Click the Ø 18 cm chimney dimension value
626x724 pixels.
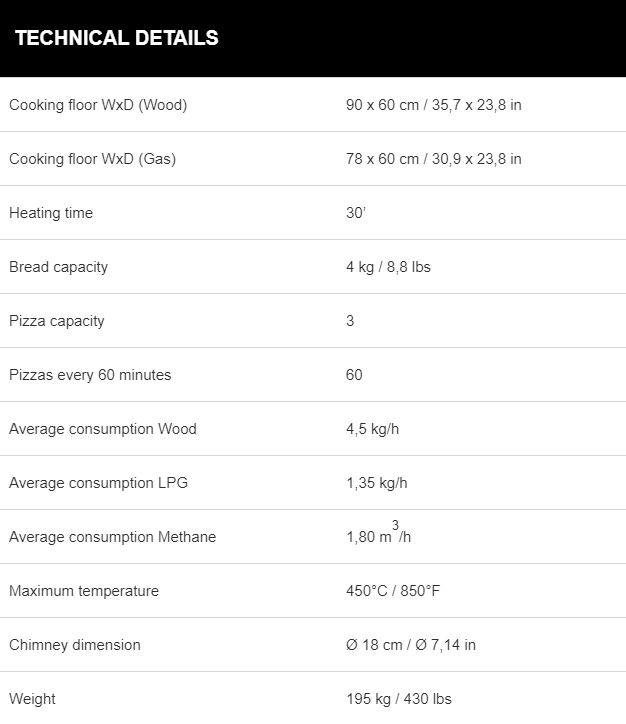click(411, 645)
